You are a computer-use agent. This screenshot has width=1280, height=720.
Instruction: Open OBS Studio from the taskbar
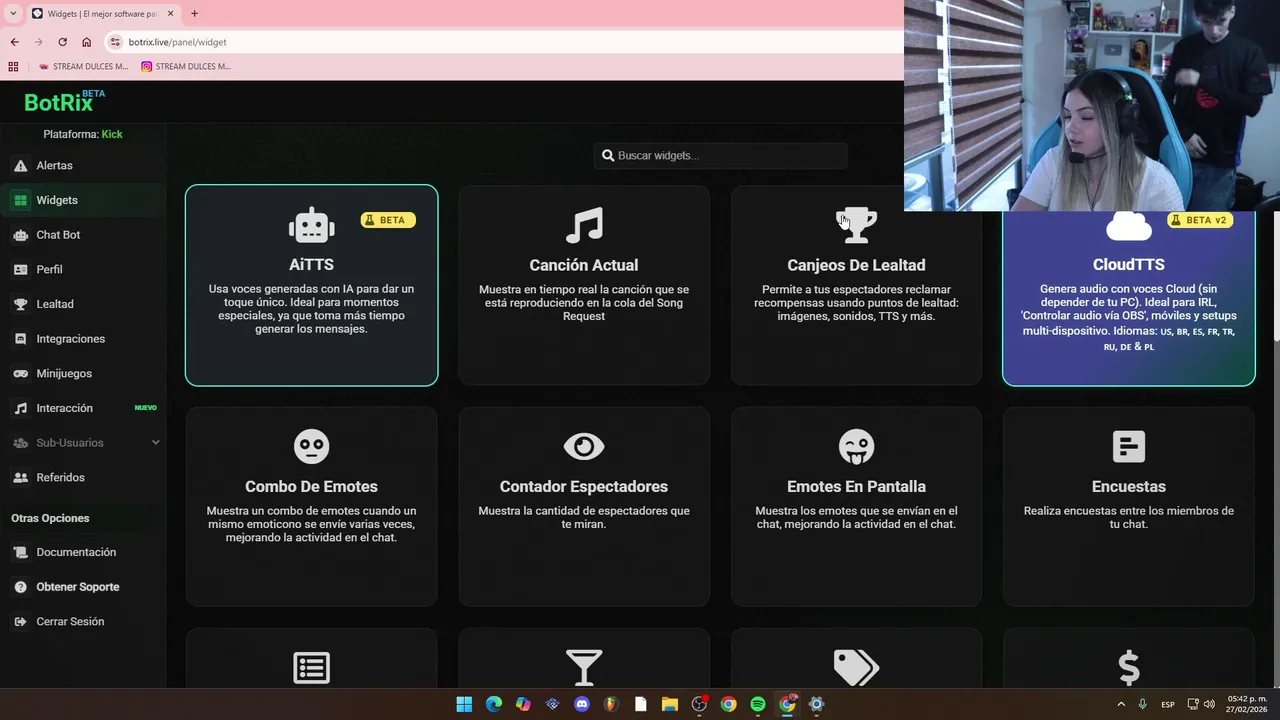click(699, 704)
